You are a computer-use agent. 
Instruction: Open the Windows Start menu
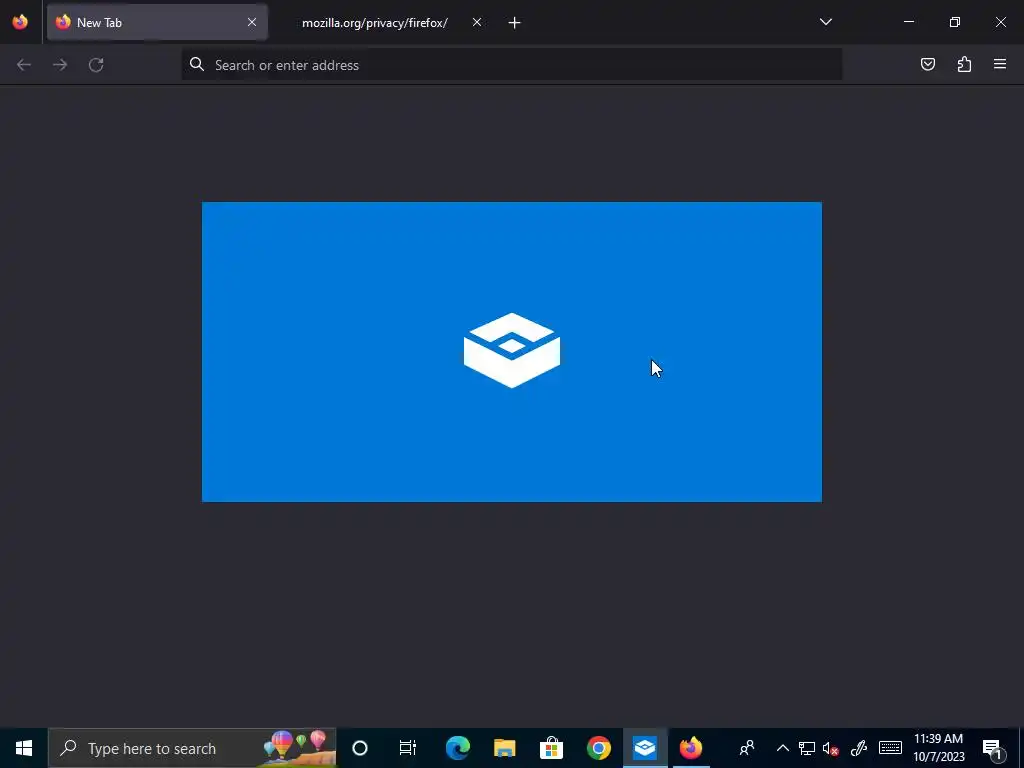point(24,748)
